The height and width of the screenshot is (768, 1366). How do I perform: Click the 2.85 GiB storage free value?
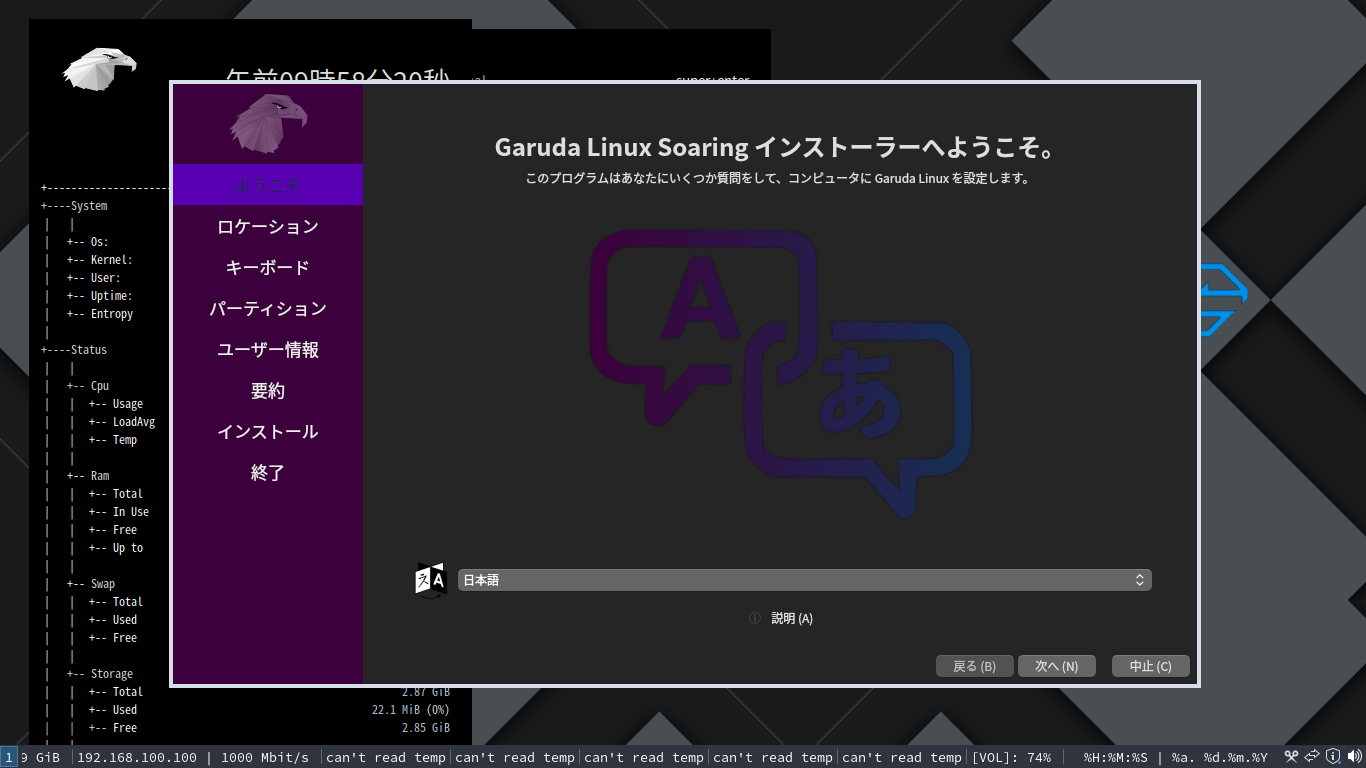(x=426, y=728)
